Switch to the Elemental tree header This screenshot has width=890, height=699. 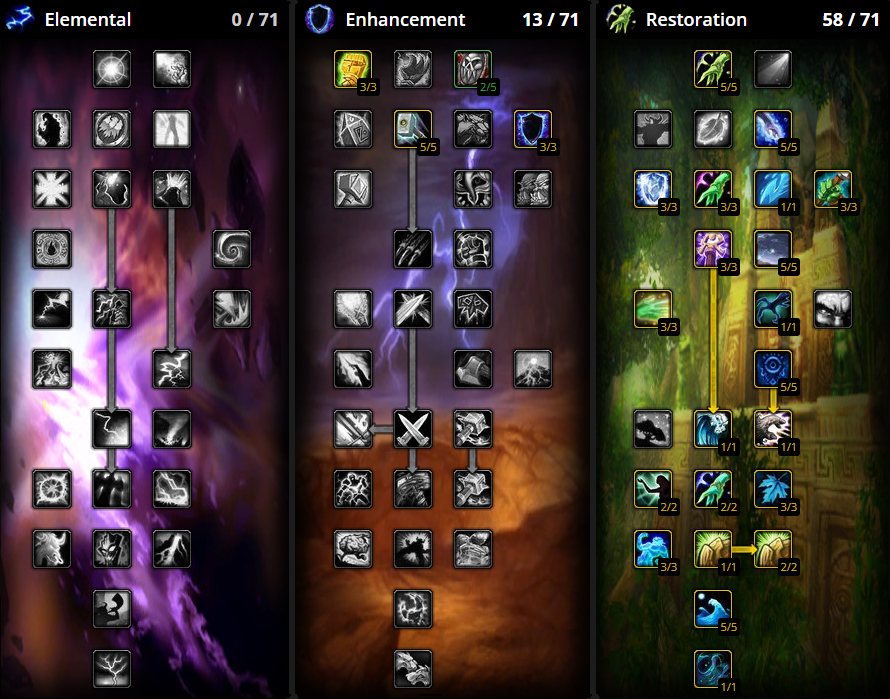coord(88,19)
